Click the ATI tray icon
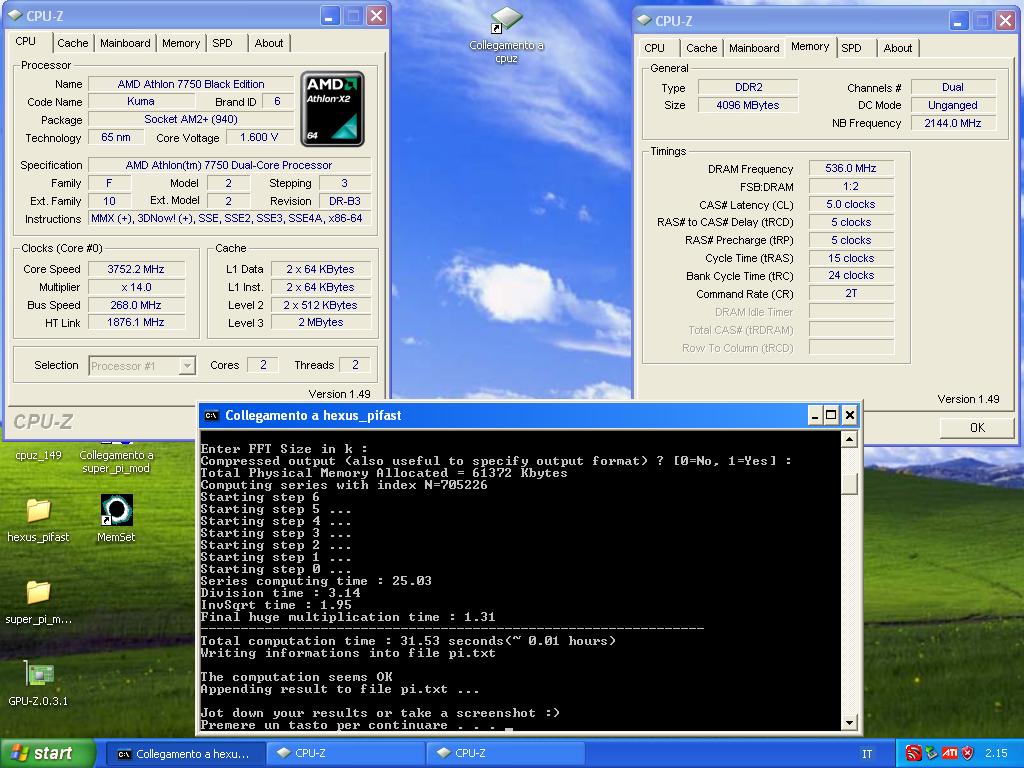This screenshot has width=1024, height=768. 950,753
